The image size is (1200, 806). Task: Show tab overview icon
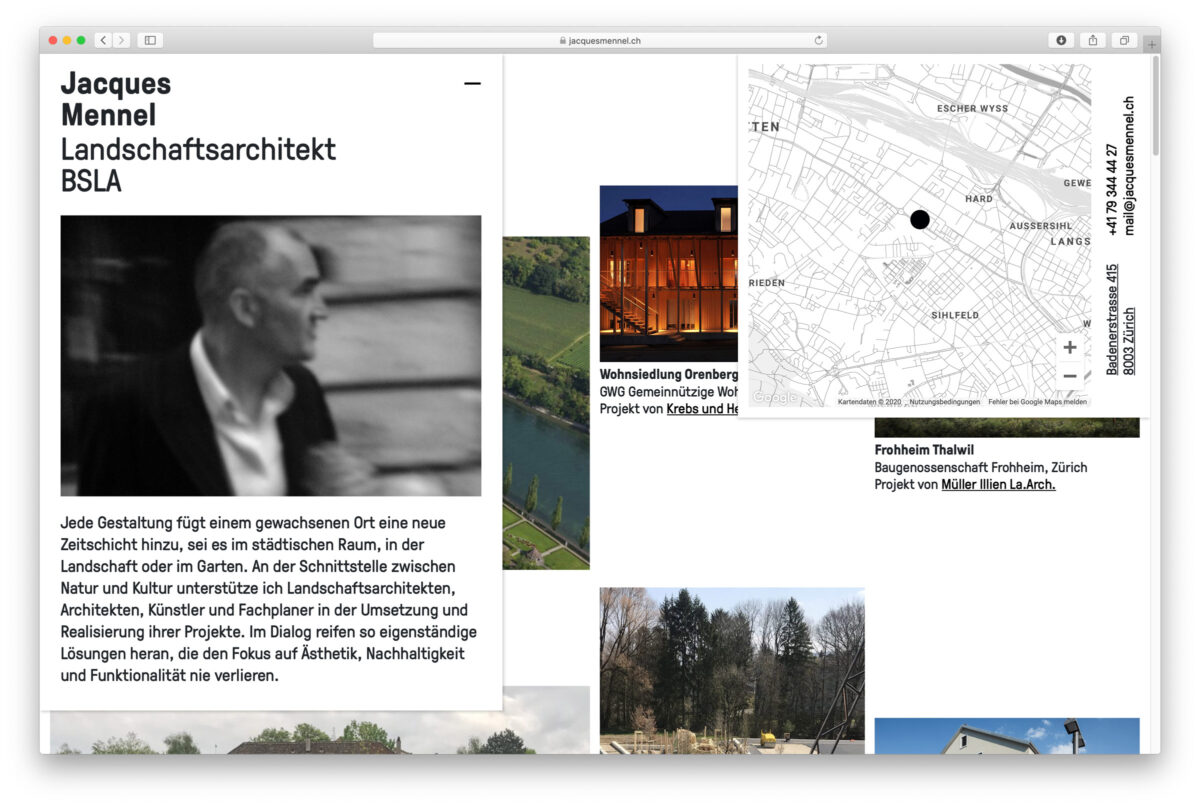[x=1124, y=40]
